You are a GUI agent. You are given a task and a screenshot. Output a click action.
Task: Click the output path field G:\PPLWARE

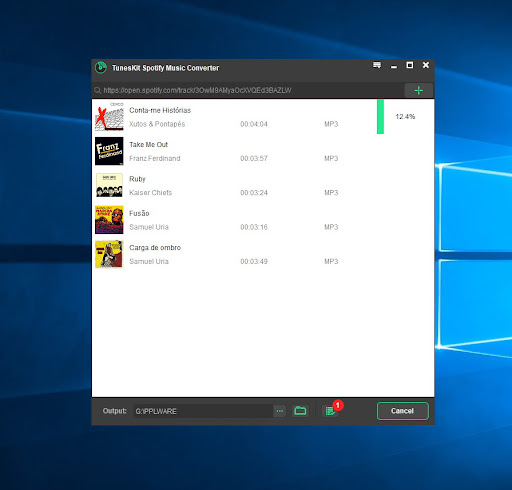click(204, 411)
